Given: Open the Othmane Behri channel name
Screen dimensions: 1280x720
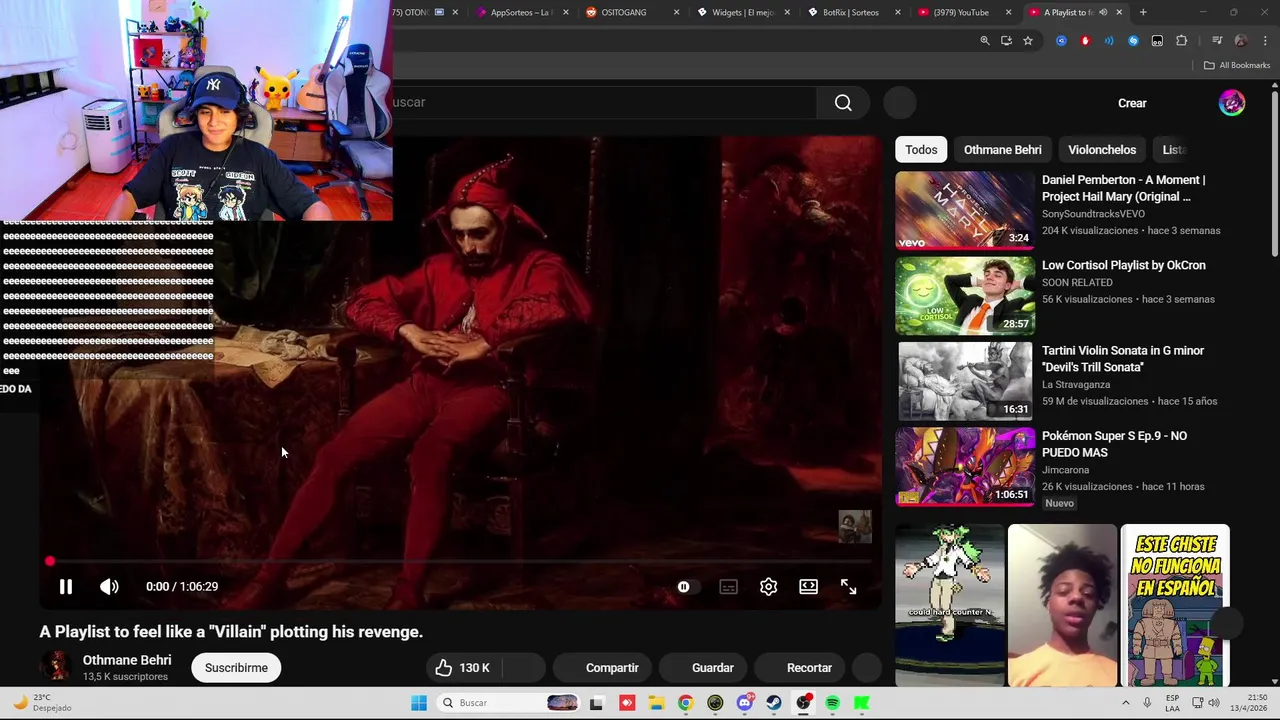Looking at the screenshot, I should 127,660.
